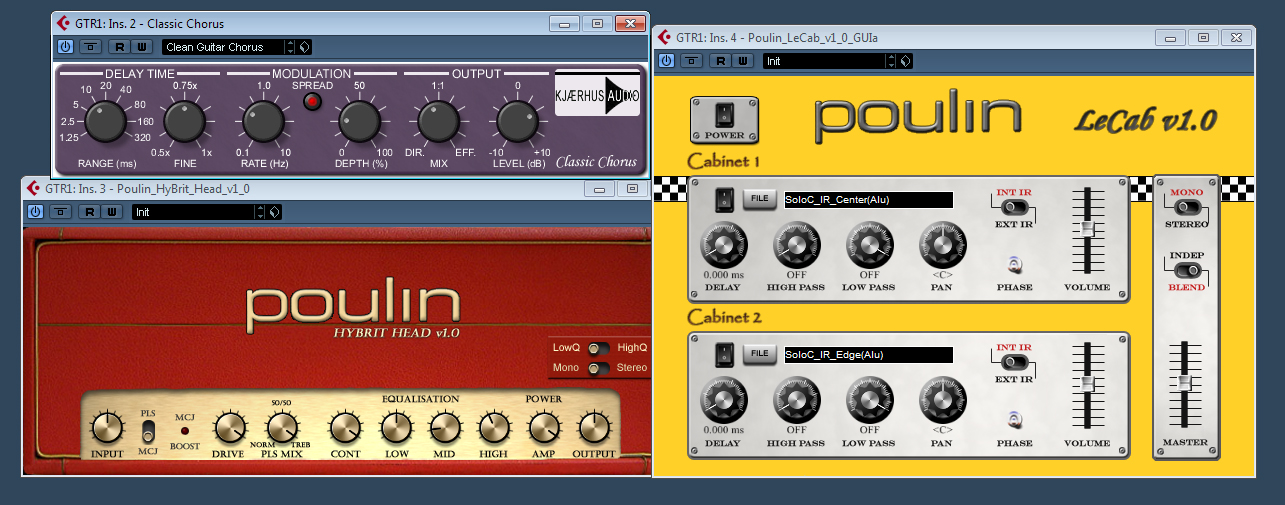Click the Master volume fader in LeCab
1285x505 pixels.
click(x=1186, y=383)
